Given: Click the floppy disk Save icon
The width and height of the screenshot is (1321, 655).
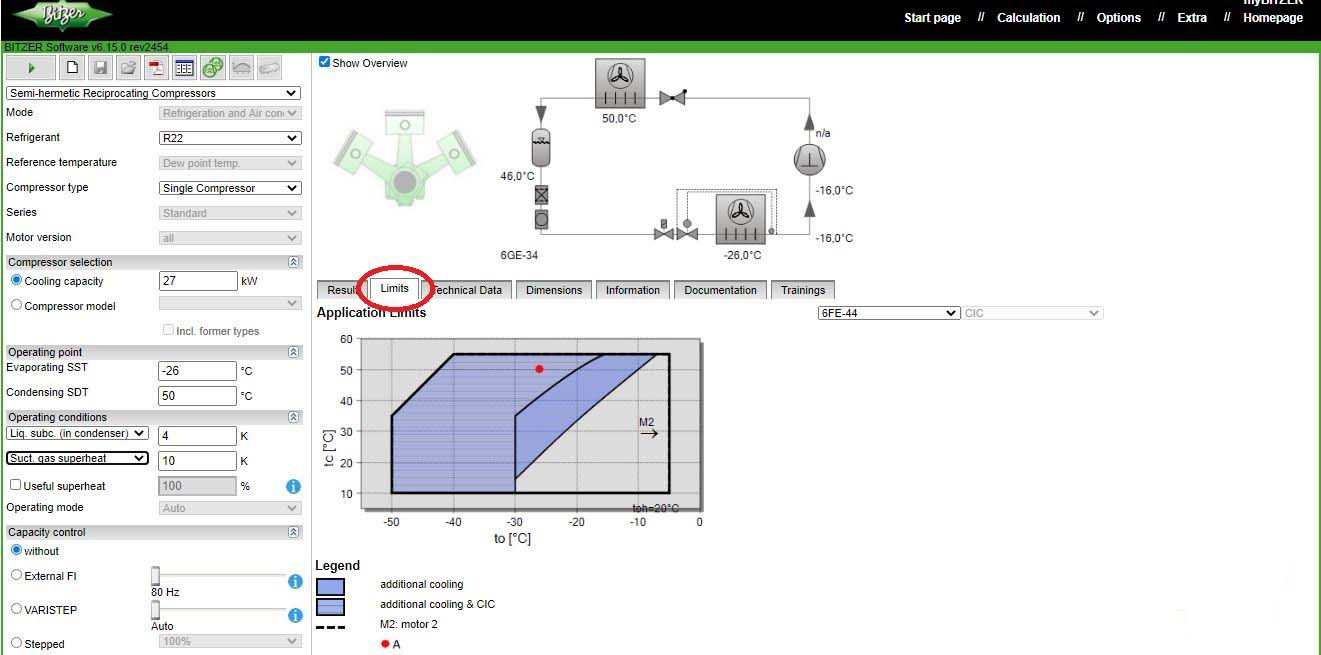Looking at the screenshot, I should coord(100,68).
